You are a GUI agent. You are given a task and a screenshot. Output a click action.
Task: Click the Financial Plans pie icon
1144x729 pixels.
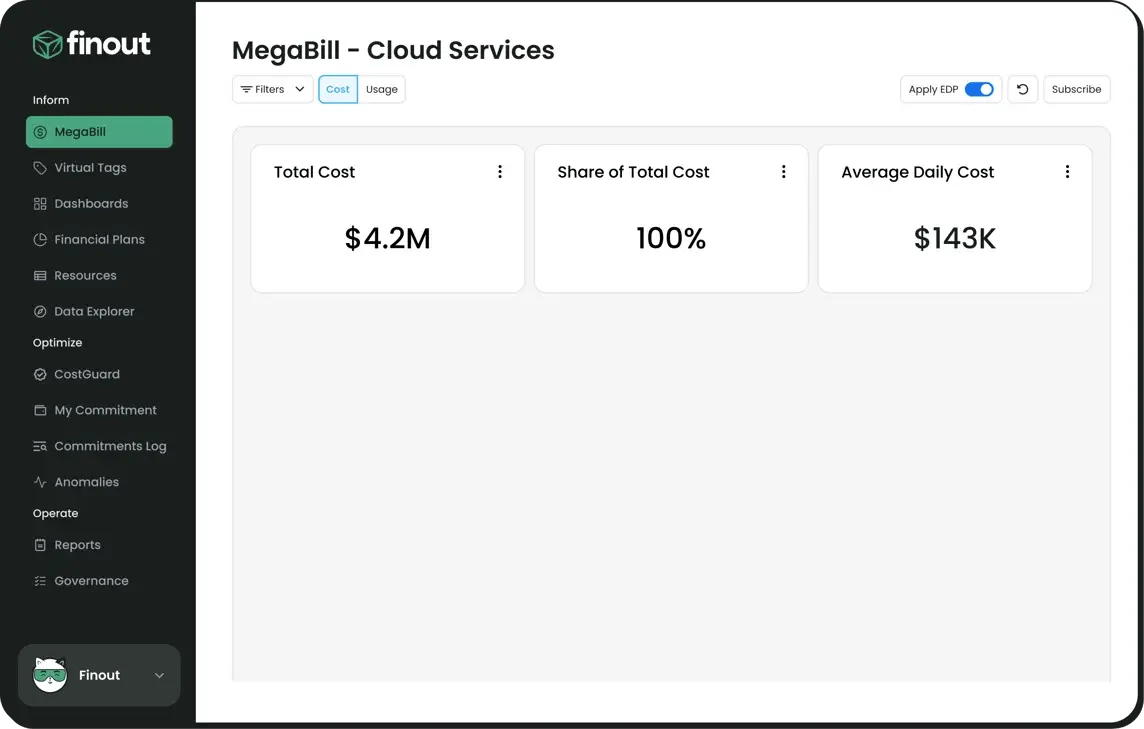point(40,239)
